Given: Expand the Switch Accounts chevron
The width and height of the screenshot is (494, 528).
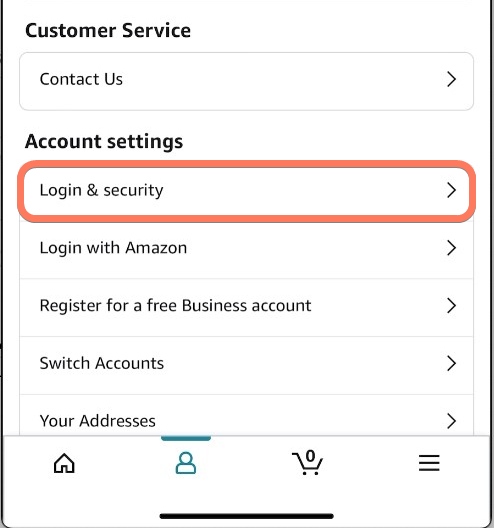Looking at the screenshot, I should pyautogui.click(x=451, y=363).
